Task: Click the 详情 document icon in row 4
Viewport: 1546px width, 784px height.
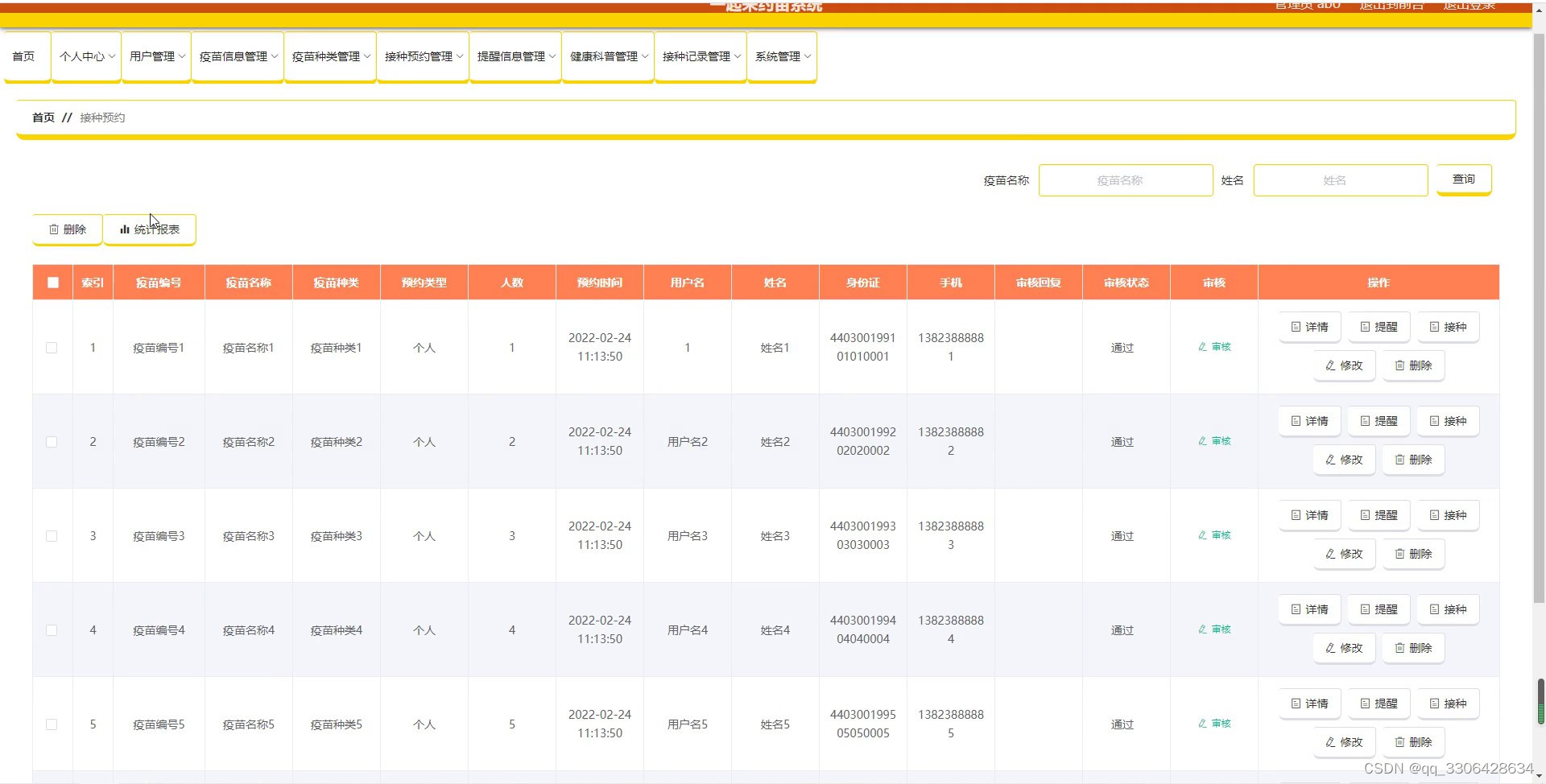Action: pos(1296,609)
